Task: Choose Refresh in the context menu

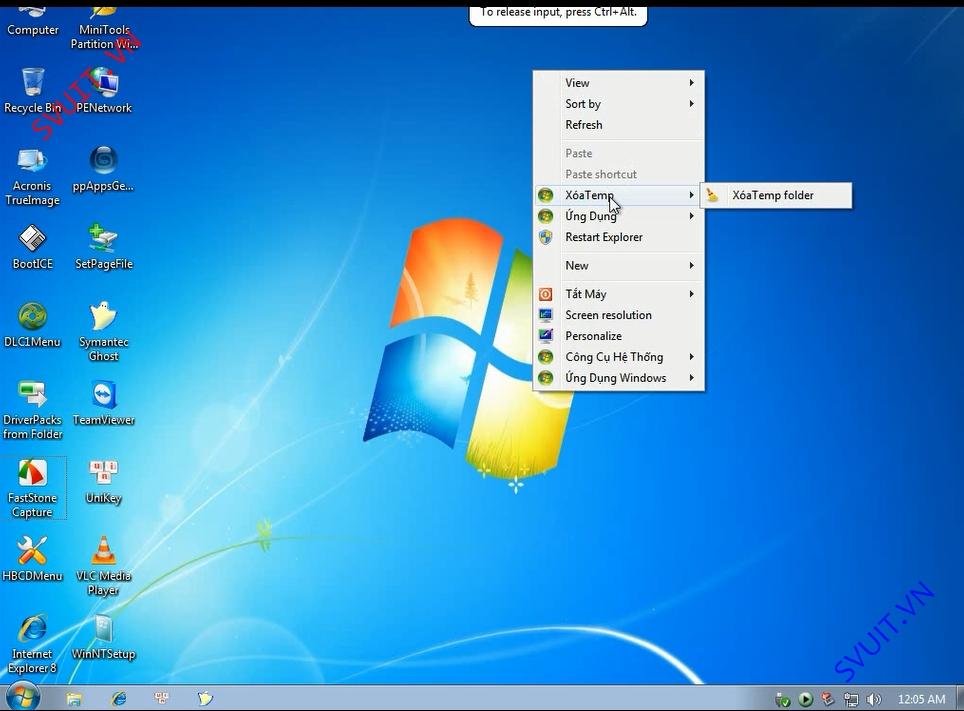Action: click(618, 125)
